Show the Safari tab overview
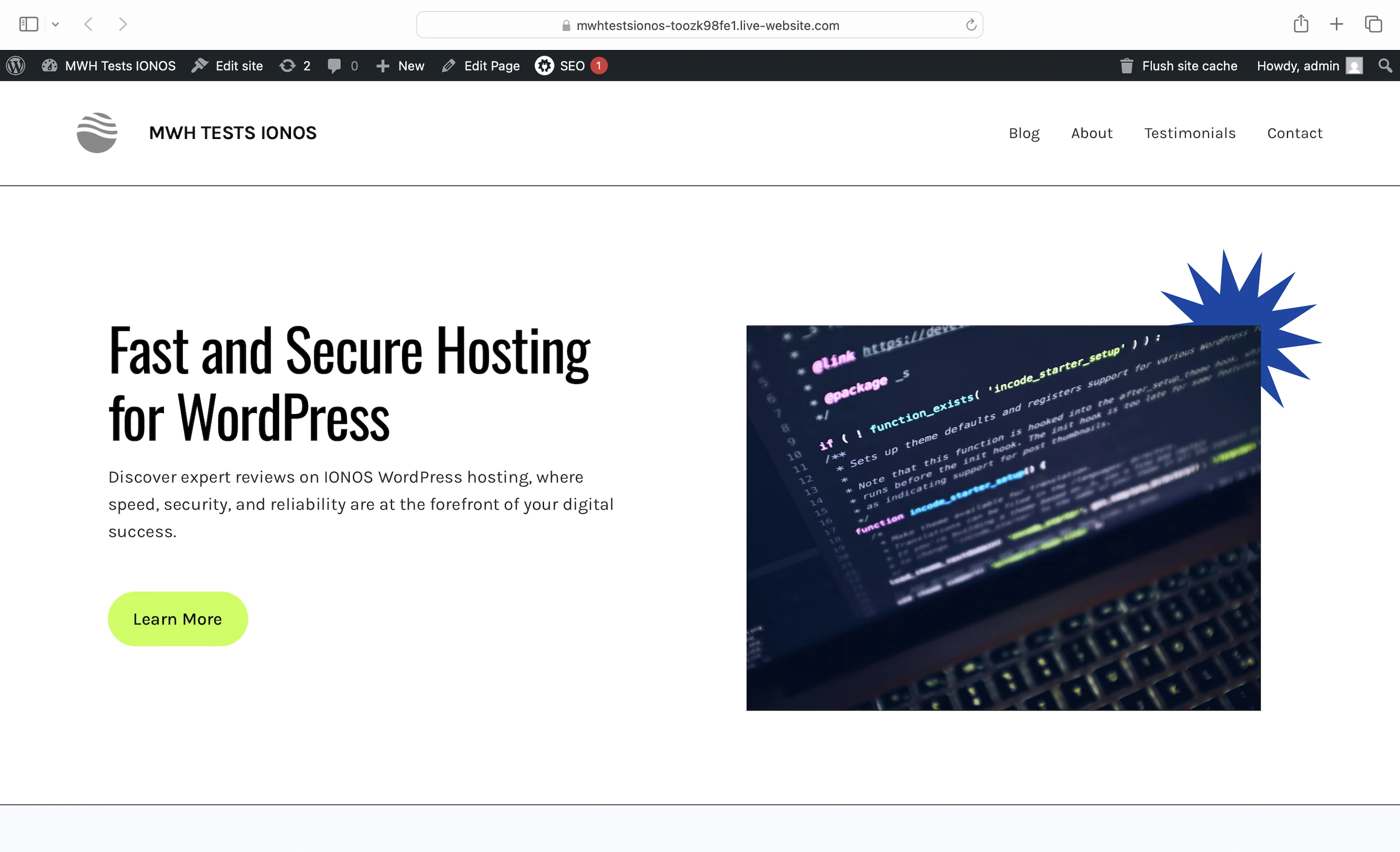 [1373, 24]
